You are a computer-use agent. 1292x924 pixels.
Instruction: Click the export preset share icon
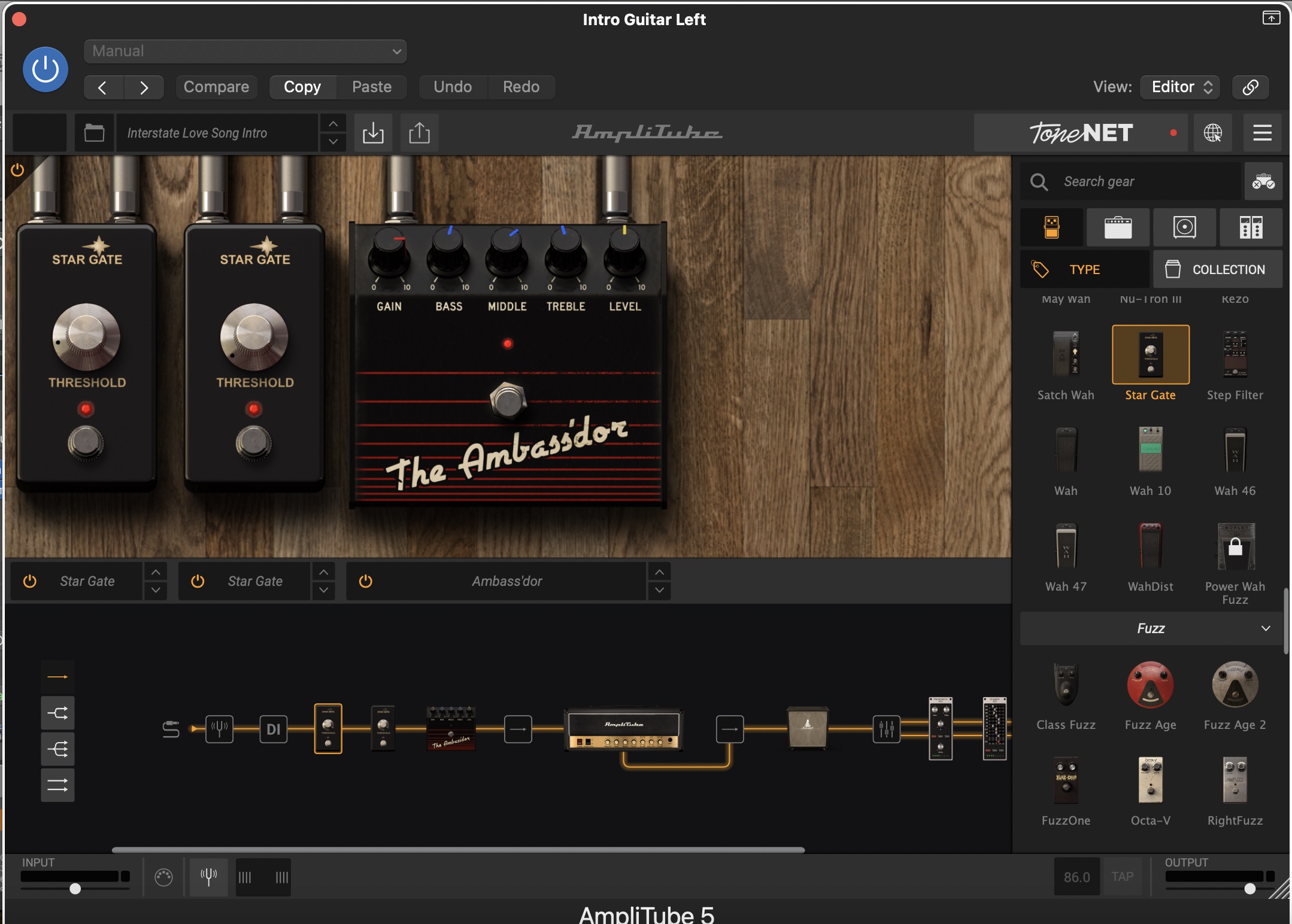pyautogui.click(x=419, y=133)
